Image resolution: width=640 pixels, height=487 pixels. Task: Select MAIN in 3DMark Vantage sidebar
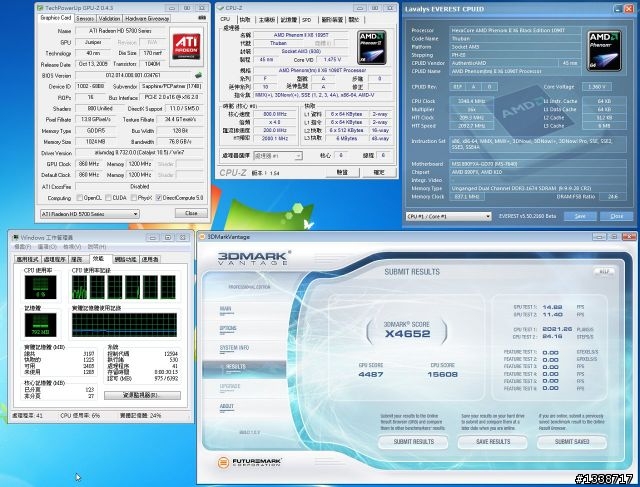point(226,309)
